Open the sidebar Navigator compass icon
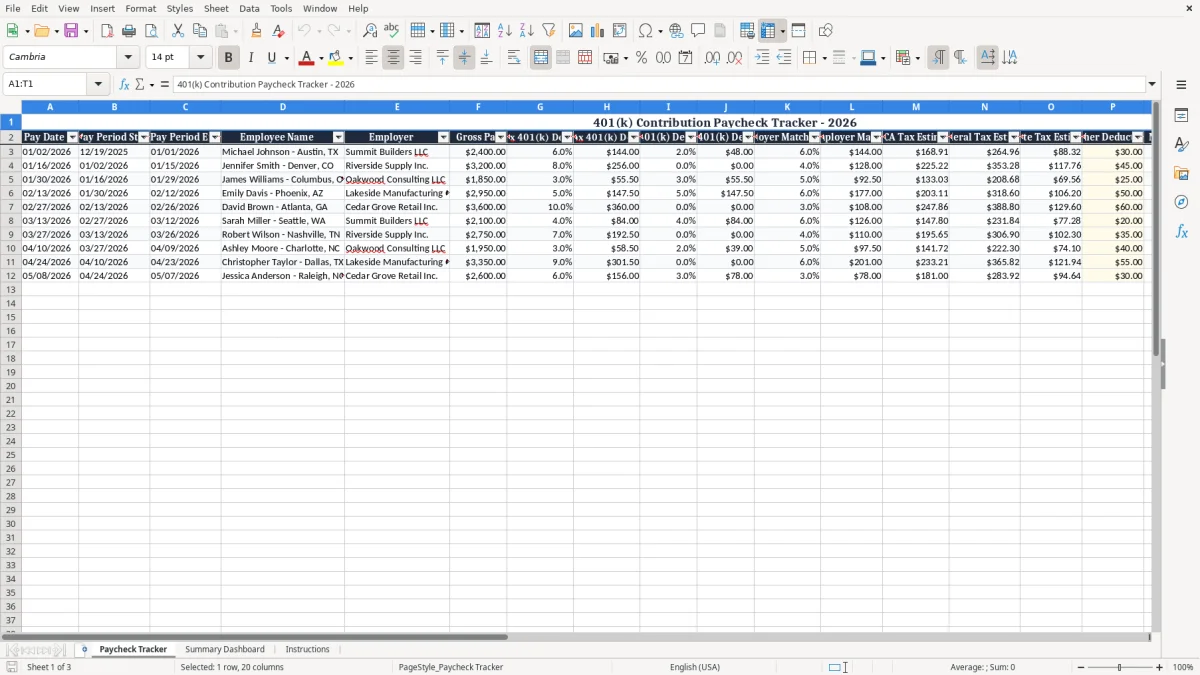This screenshot has width=1200, height=675. (1181, 203)
